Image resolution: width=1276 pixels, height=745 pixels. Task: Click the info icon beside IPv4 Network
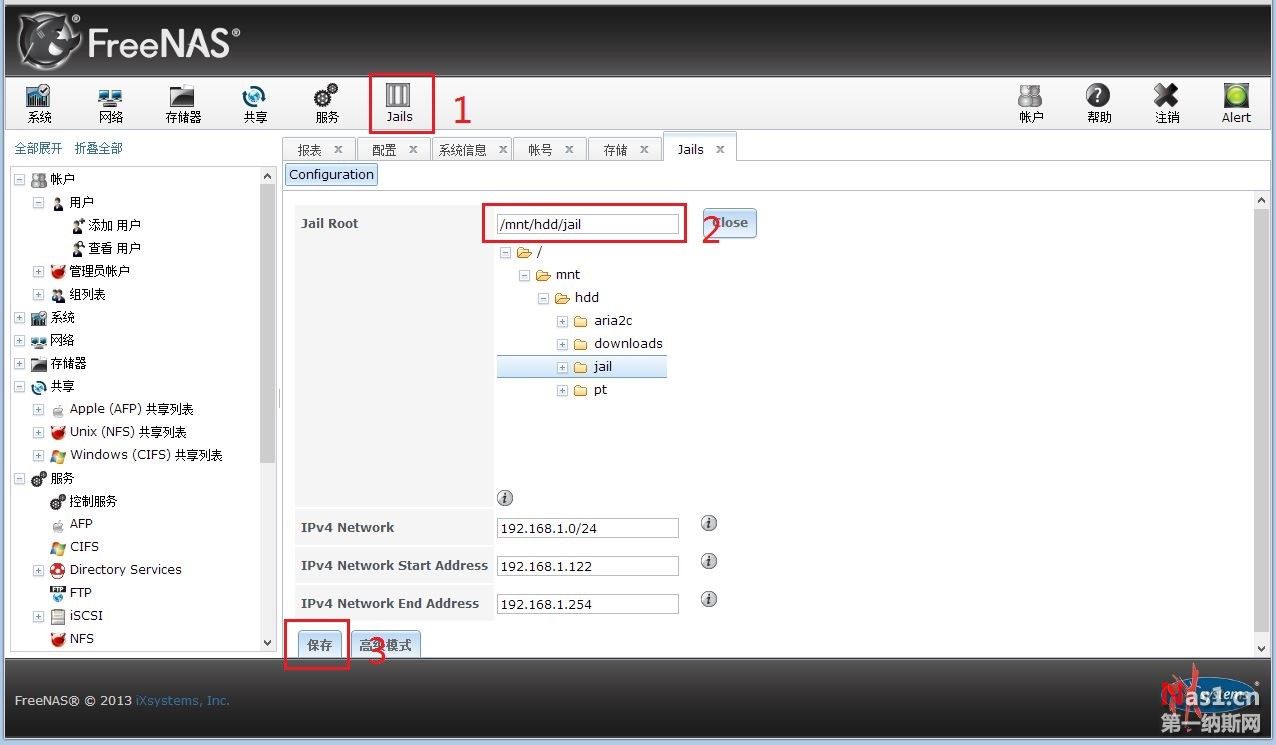(709, 523)
